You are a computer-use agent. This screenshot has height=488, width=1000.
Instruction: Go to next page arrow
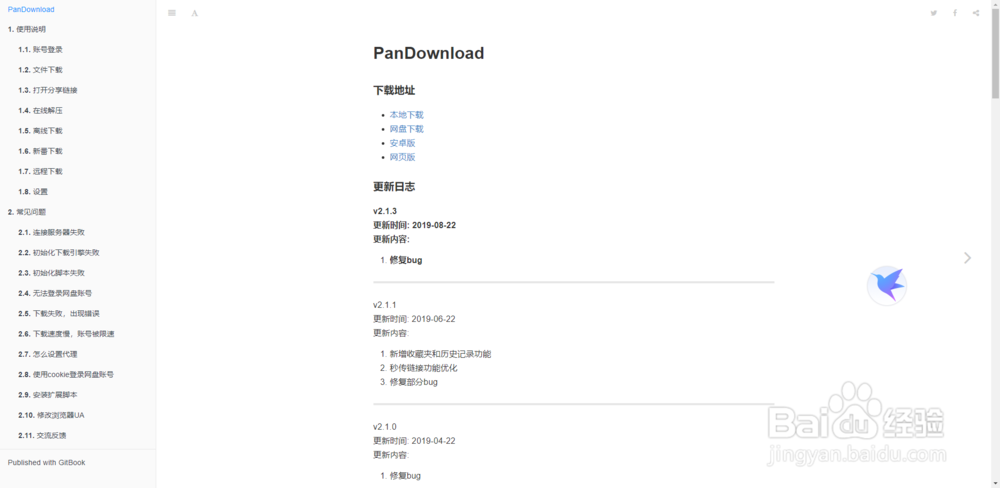(967, 258)
